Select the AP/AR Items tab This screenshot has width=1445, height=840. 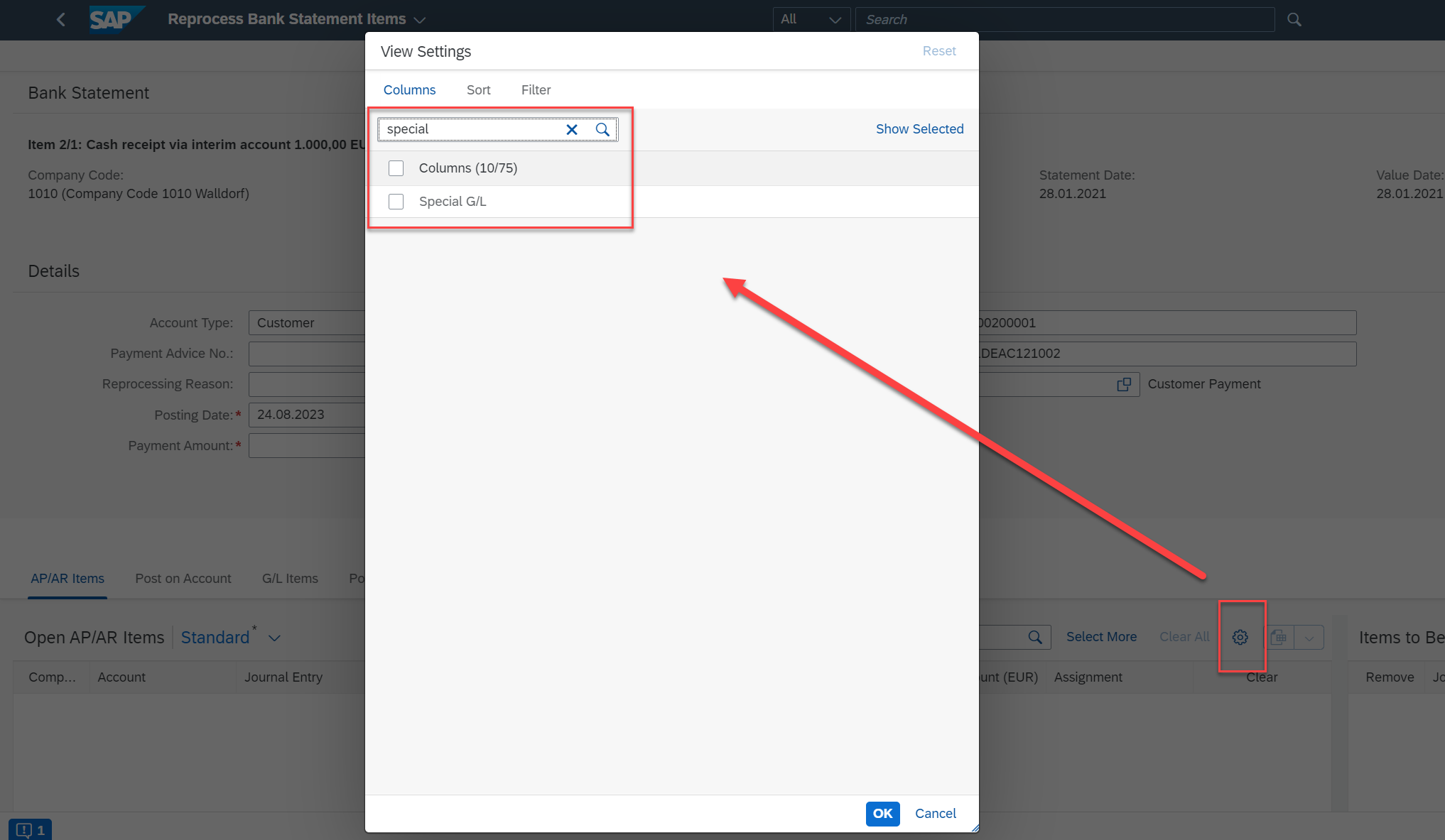pyautogui.click(x=67, y=579)
